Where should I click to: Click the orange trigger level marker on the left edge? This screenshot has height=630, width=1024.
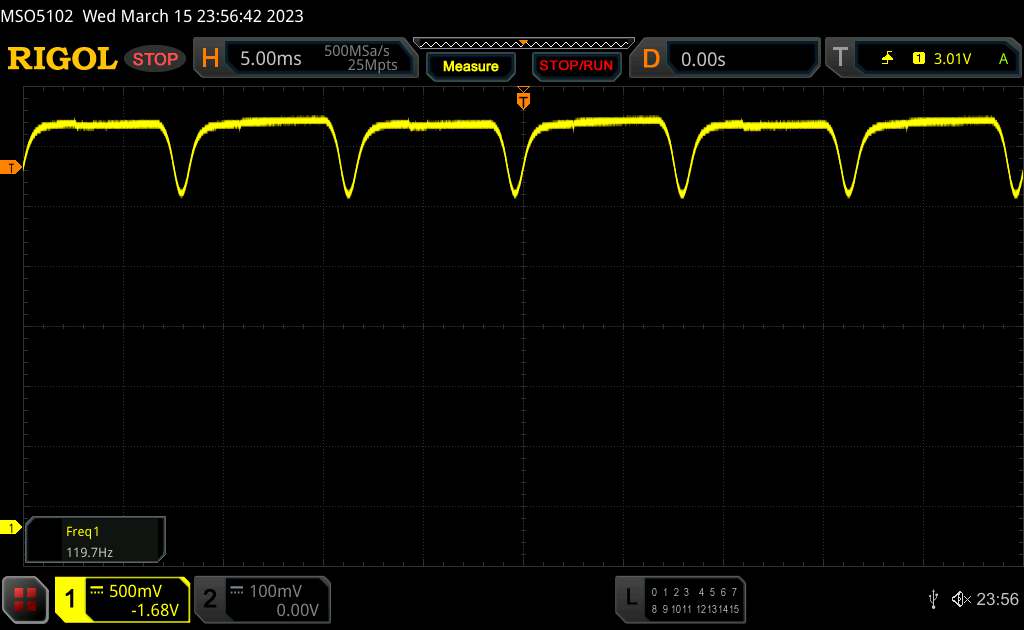pyautogui.click(x=10, y=168)
